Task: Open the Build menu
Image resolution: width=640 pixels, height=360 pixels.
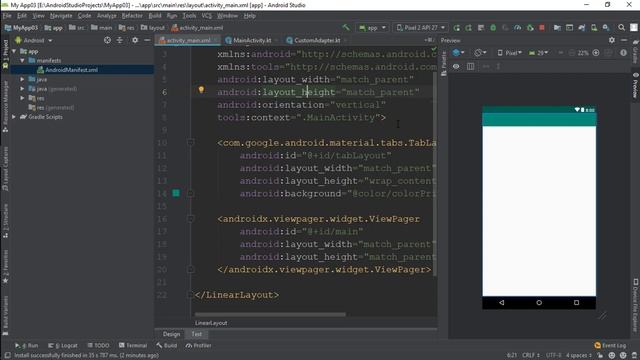Action: 155,16
